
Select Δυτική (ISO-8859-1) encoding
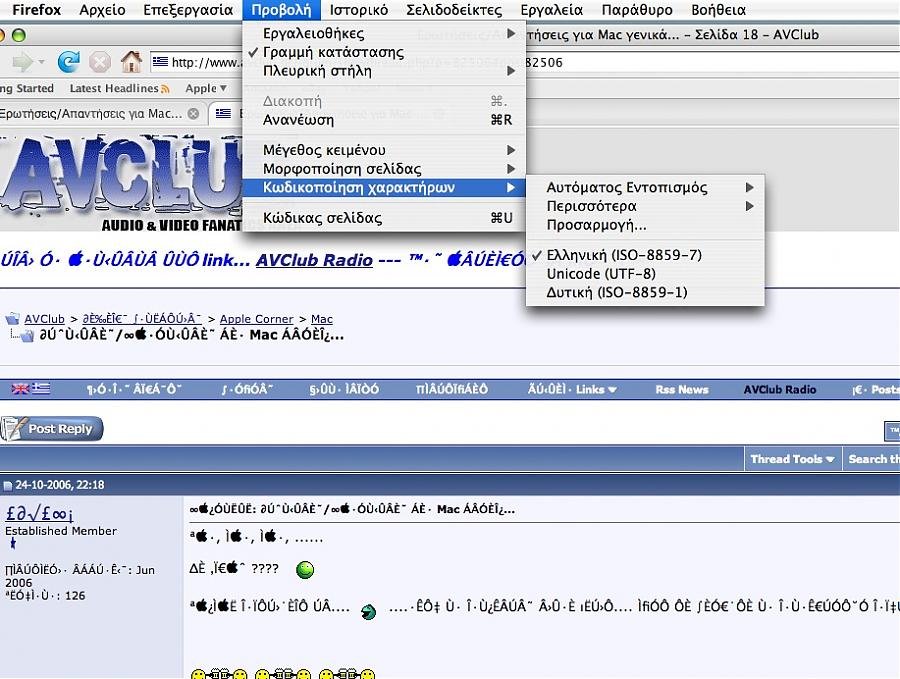[x=617, y=293]
